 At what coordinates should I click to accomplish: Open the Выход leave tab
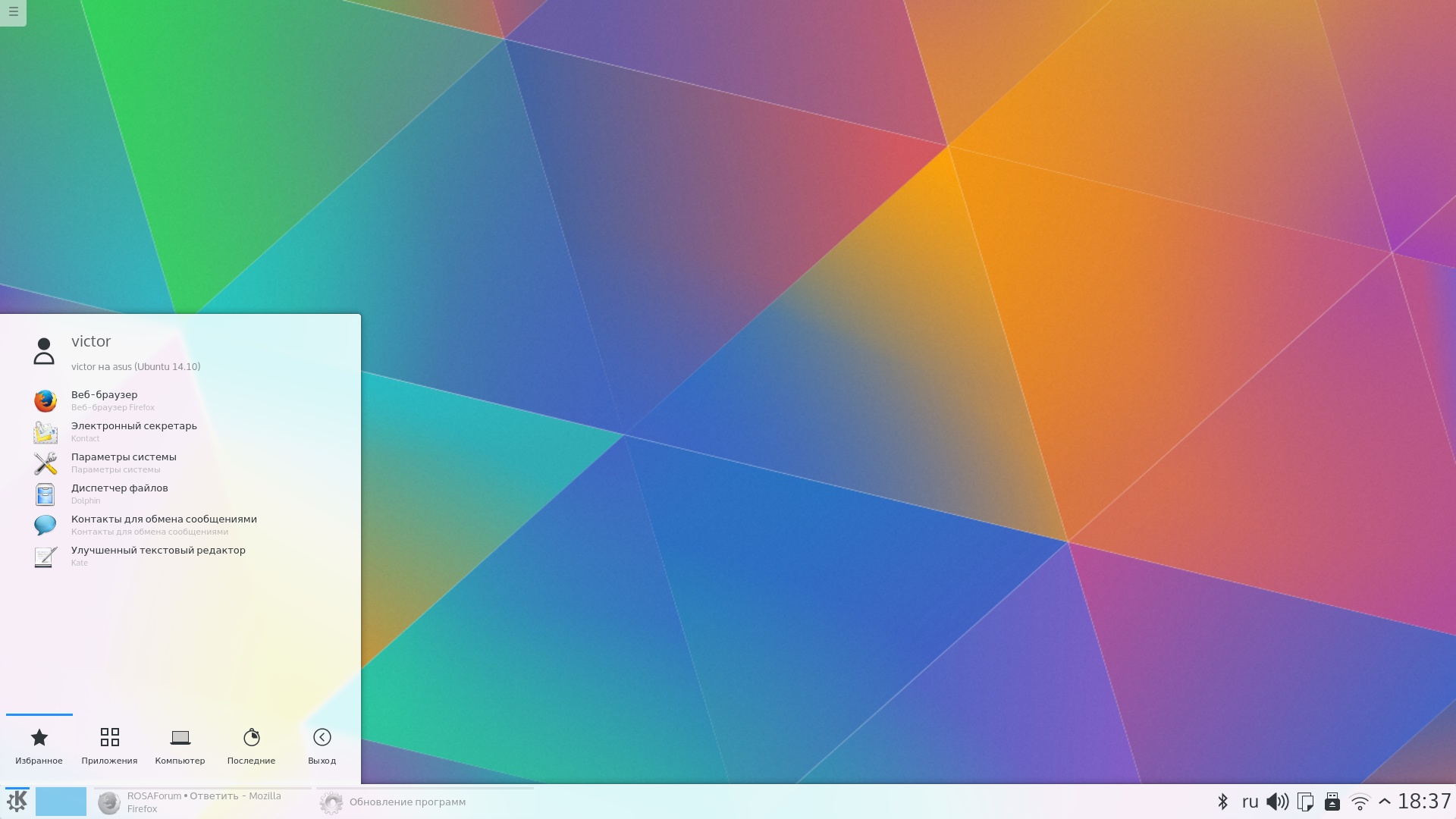pyautogui.click(x=322, y=745)
